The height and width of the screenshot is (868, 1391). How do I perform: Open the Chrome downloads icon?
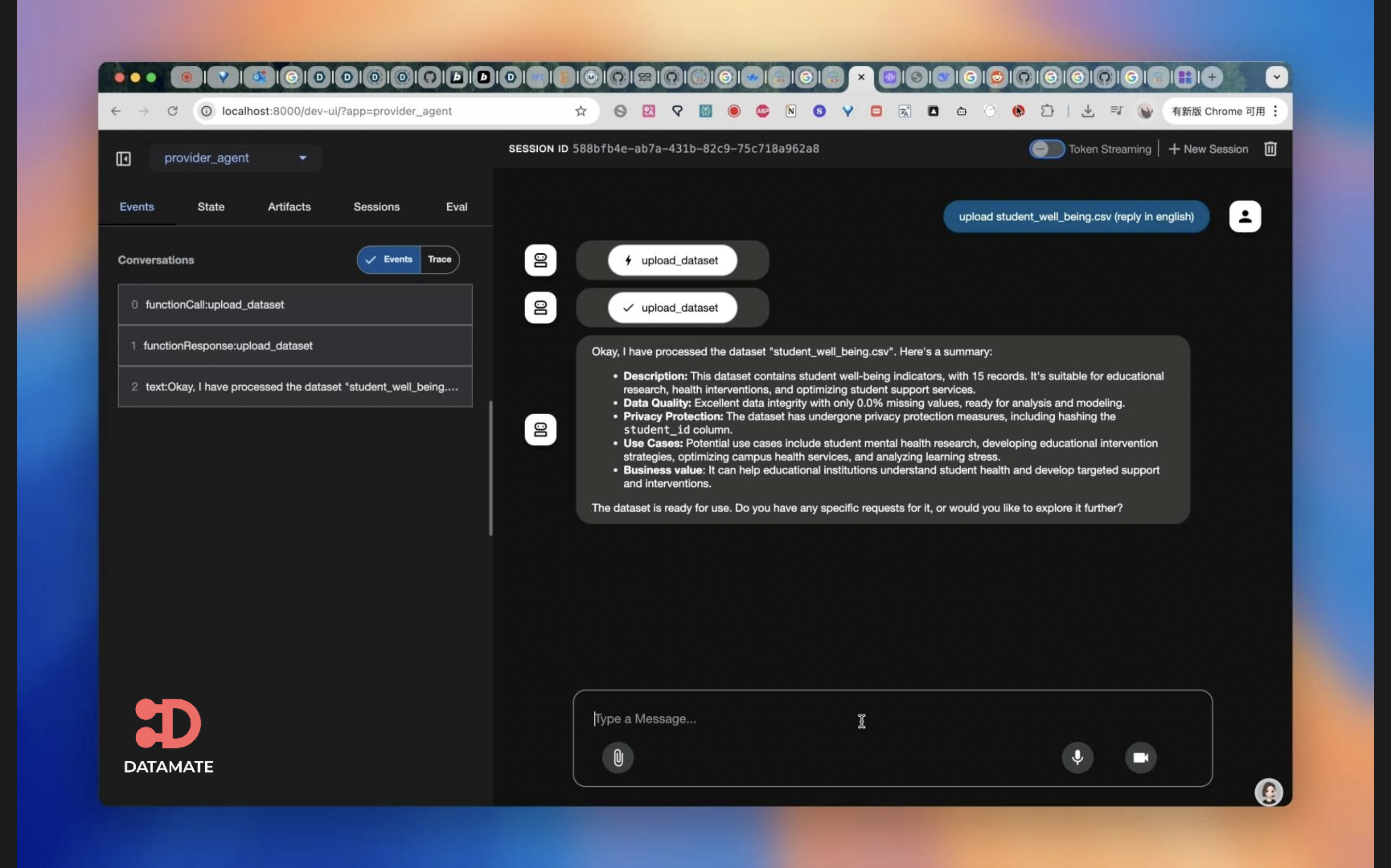pos(1087,111)
